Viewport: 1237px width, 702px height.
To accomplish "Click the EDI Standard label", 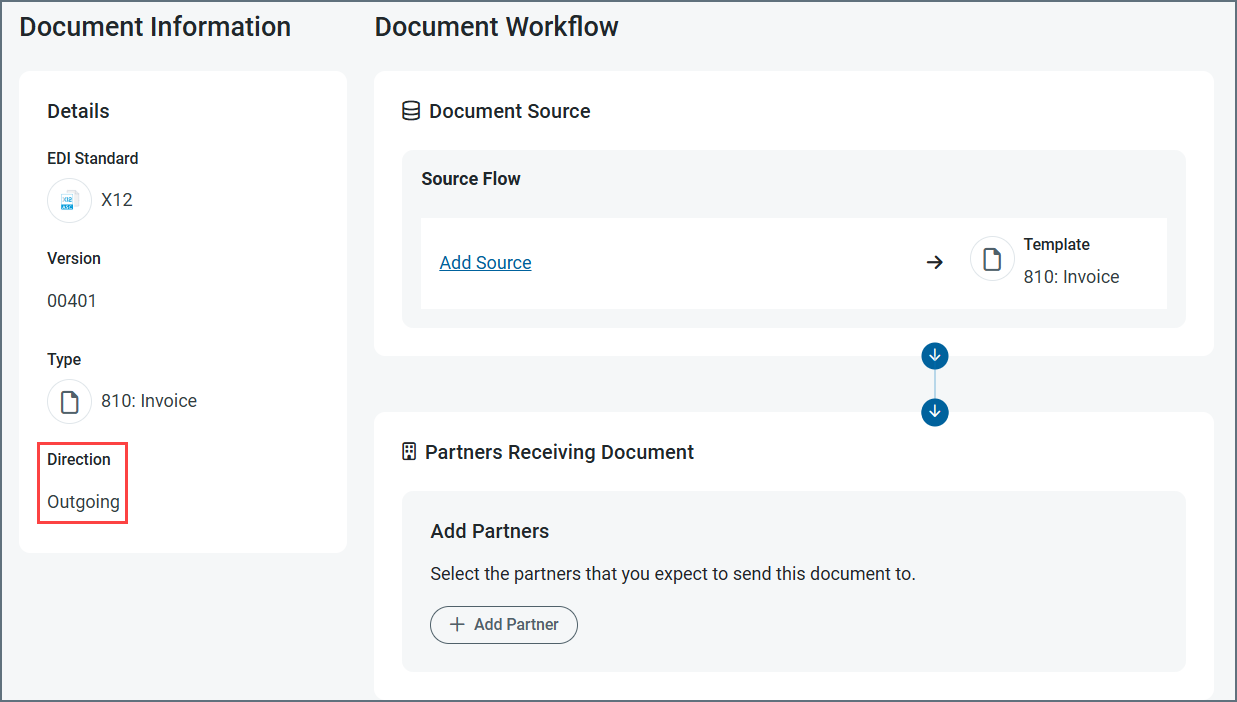I will pos(93,158).
